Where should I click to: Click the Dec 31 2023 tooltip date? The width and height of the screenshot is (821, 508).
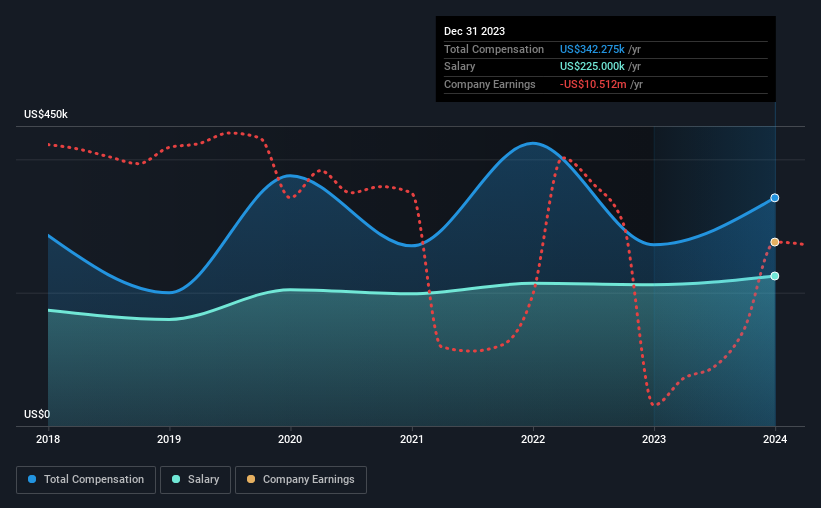point(474,31)
